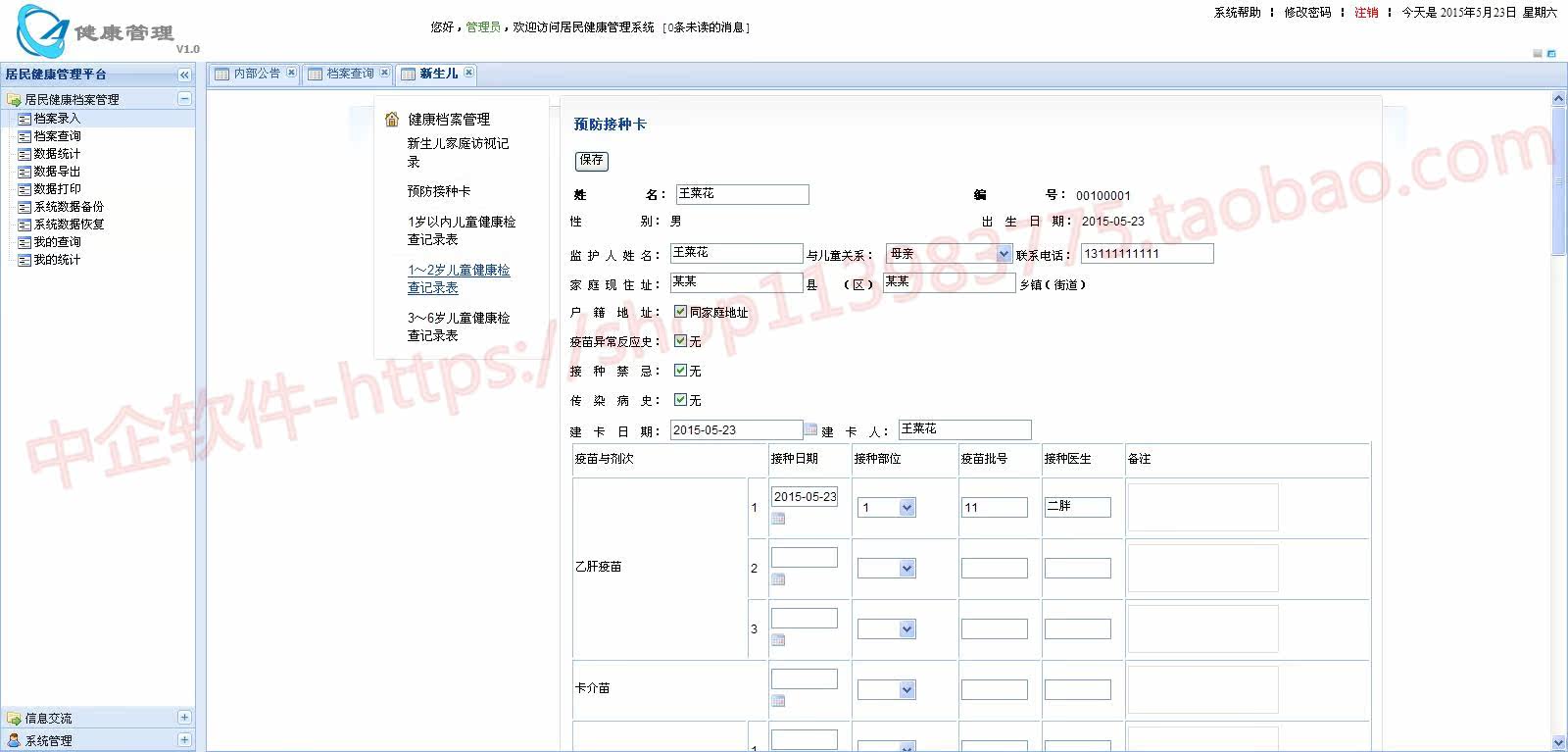Image resolution: width=1568 pixels, height=752 pixels.
Task: Open calendar icon for 乙肝疫苗 dose 1
Action: click(778, 519)
